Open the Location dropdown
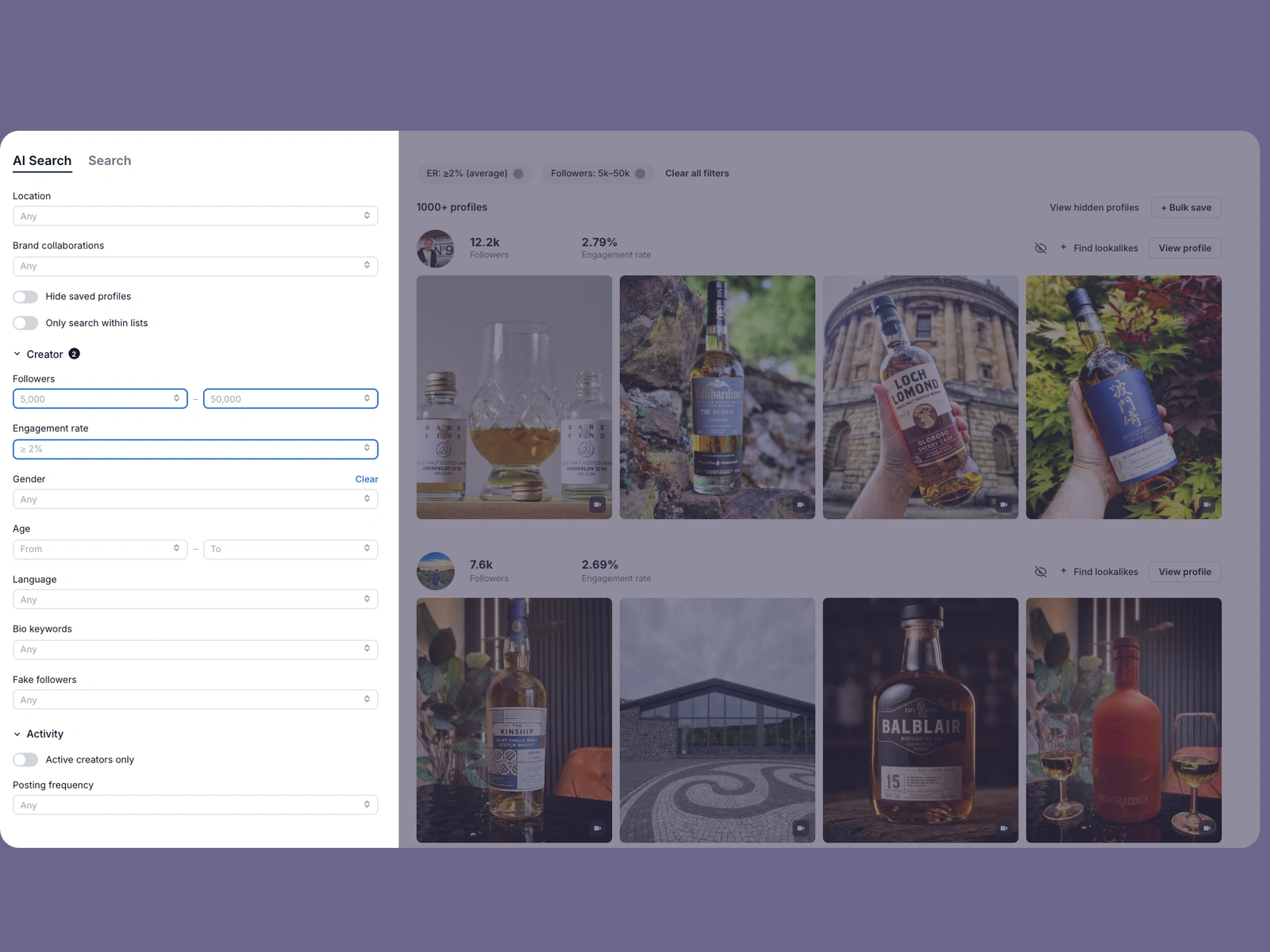The image size is (1270, 952). click(x=195, y=216)
